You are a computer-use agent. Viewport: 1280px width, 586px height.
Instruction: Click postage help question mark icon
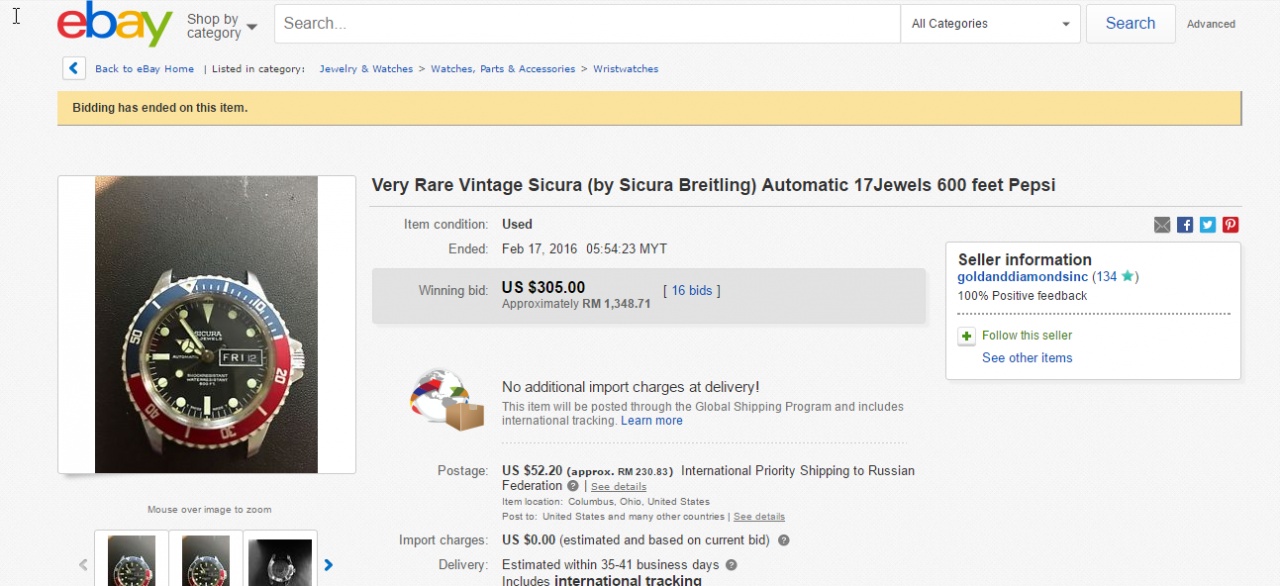pyautogui.click(x=573, y=486)
